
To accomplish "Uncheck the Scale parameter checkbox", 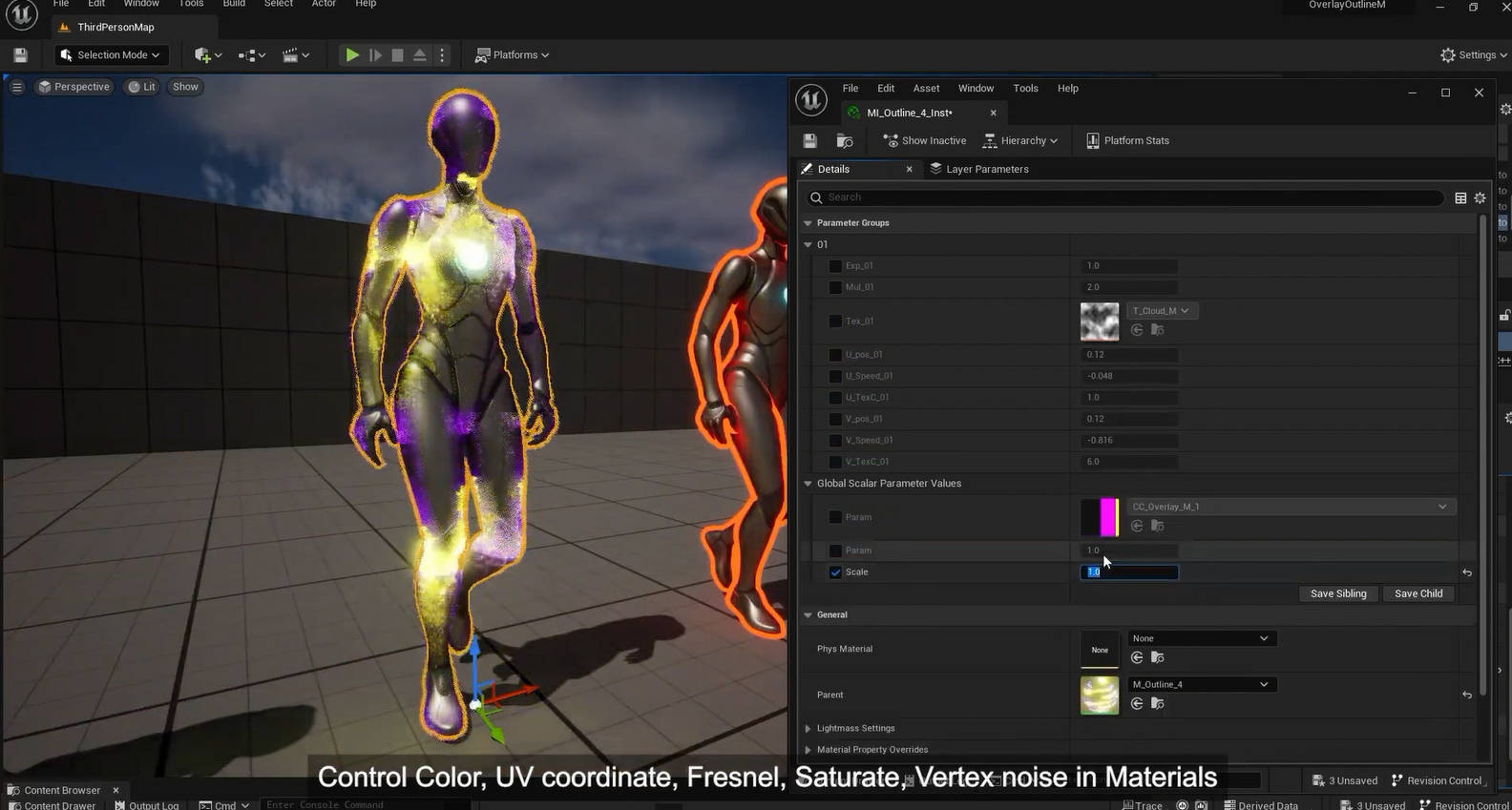I will tap(835, 572).
